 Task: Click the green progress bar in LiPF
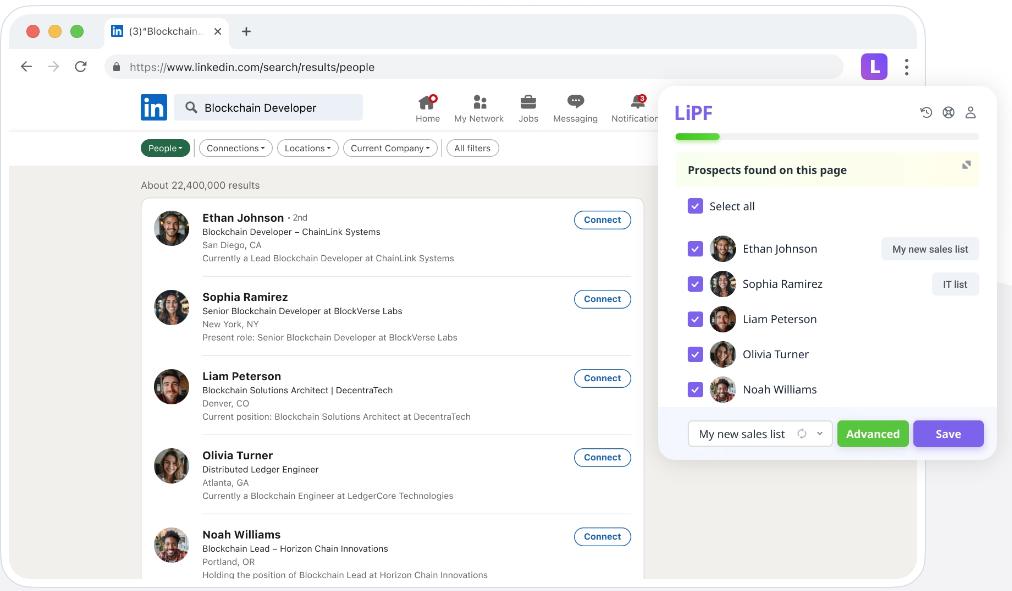tap(698, 136)
